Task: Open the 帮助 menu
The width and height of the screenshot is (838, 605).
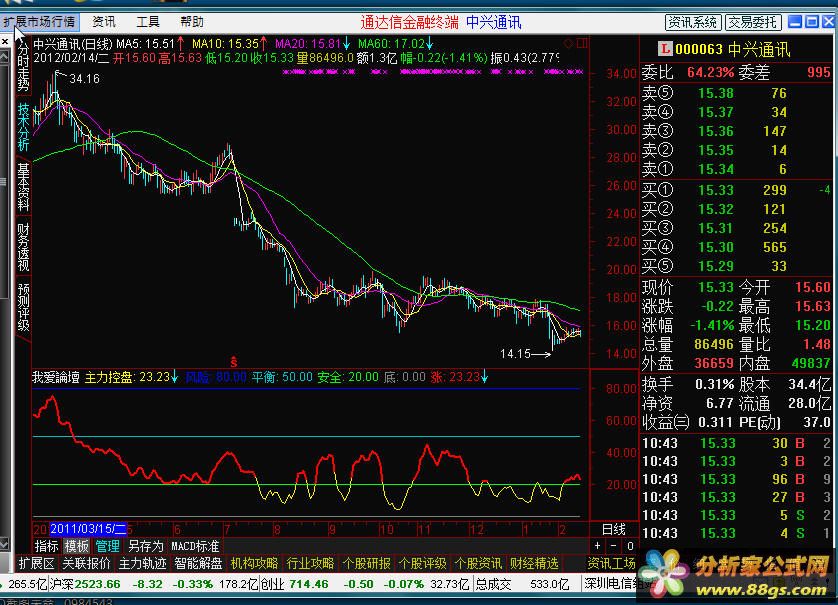Action: coord(192,22)
